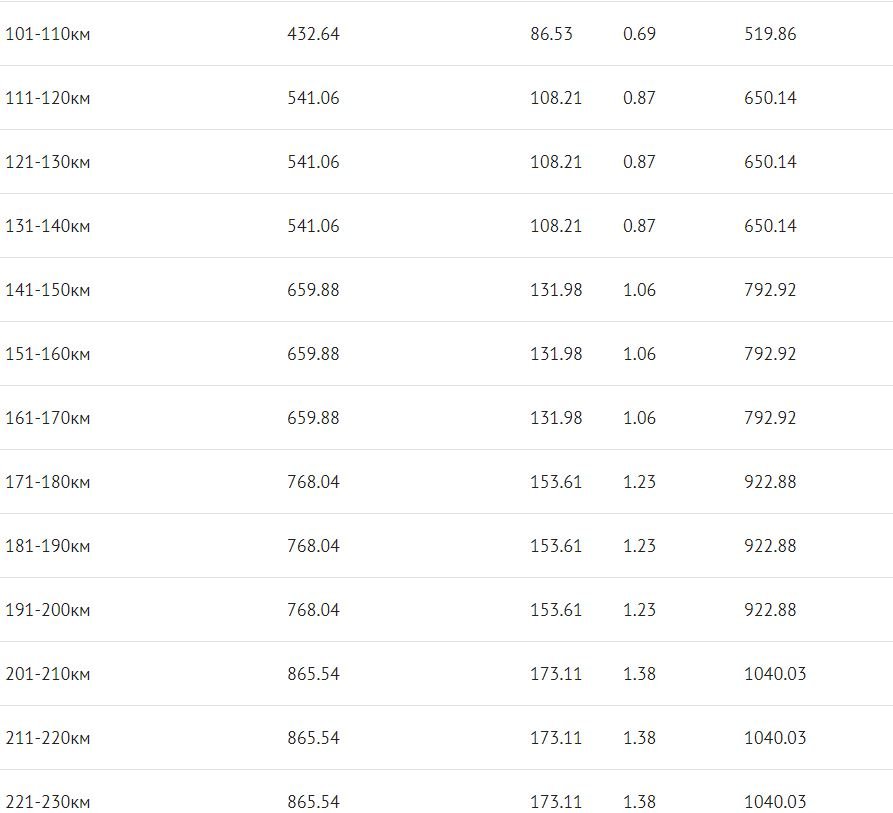Click the 111-120км row label
This screenshot has width=893, height=813.
coord(48,98)
